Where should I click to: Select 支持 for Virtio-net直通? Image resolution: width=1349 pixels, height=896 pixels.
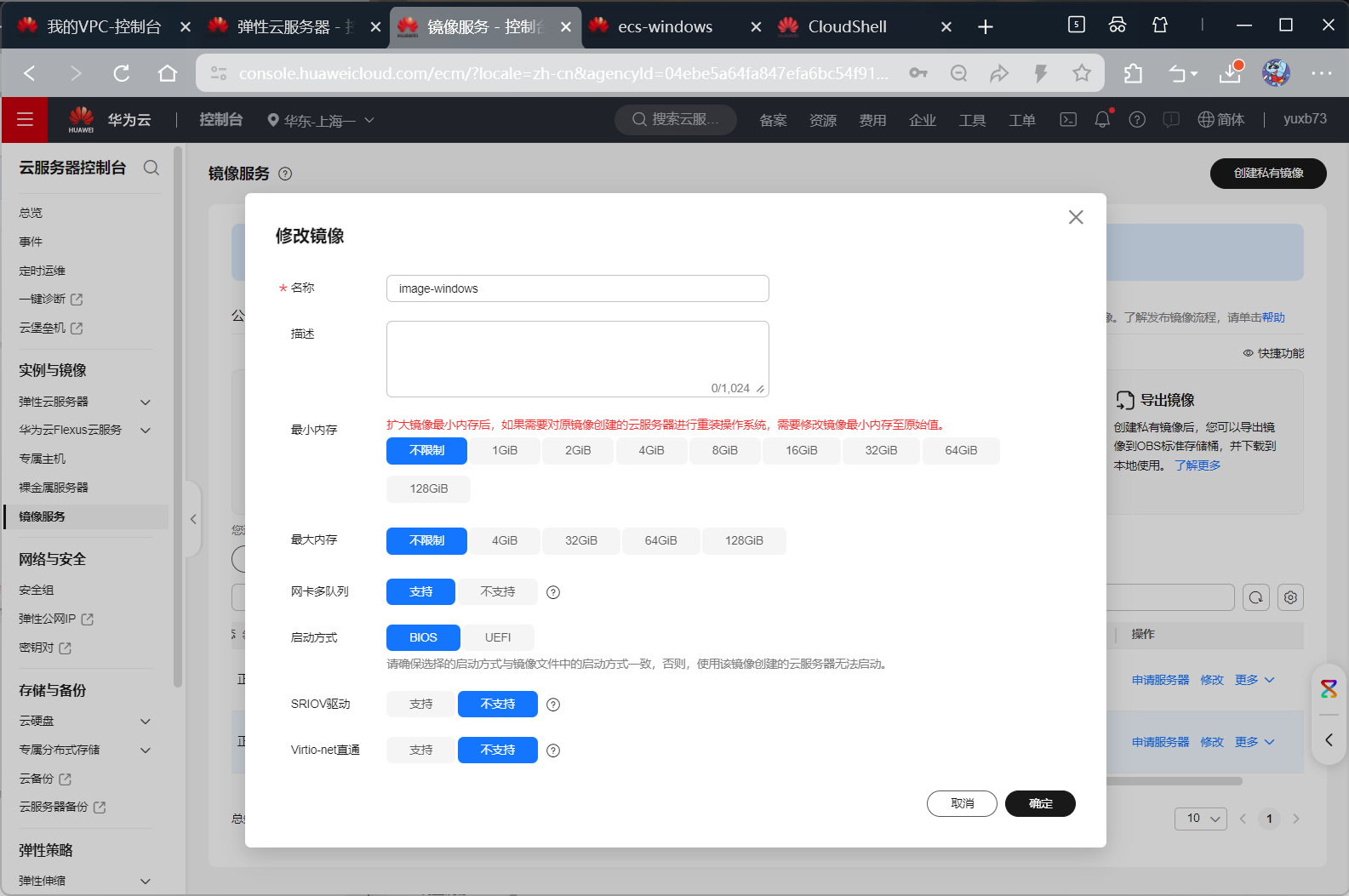[x=421, y=750]
